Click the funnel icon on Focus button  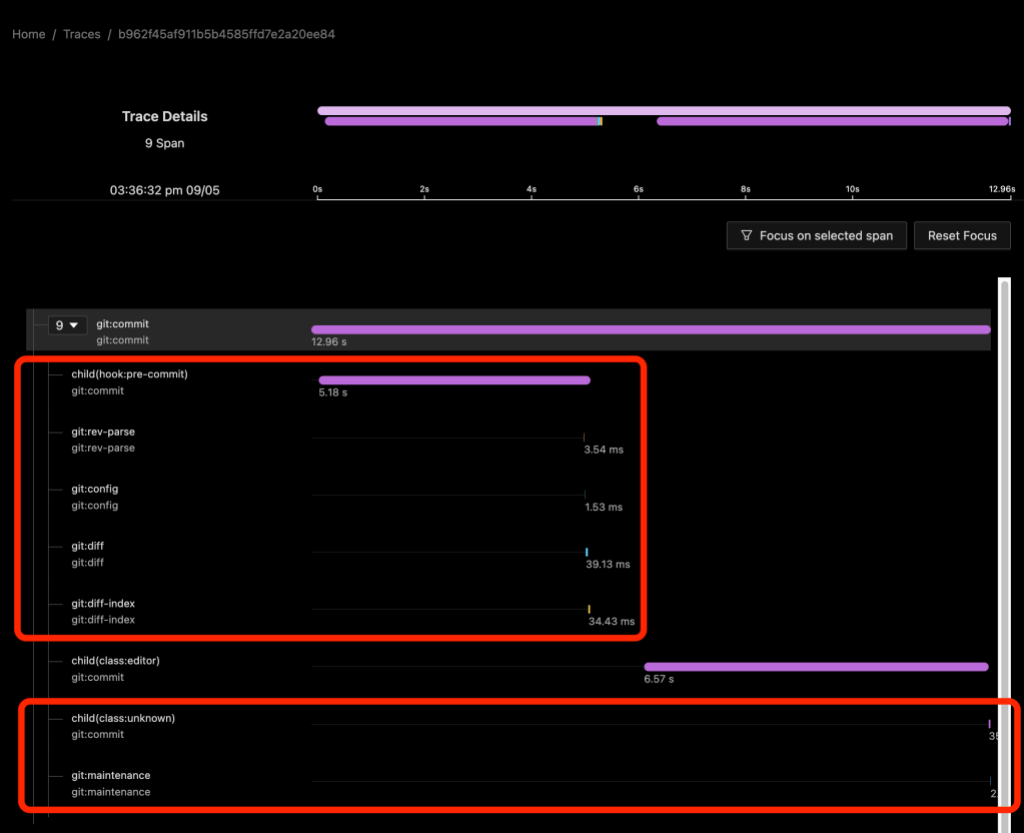click(x=747, y=235)
